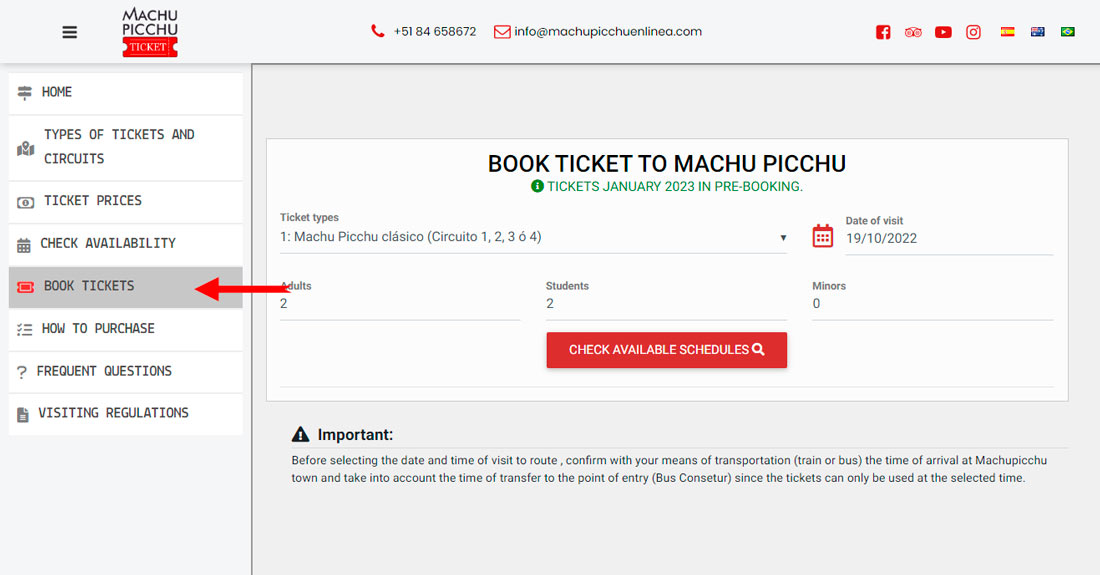Switch language with the Spanish flag
Screen dimensions: 1100x575
pyautogui.click(x=1008, y=32)
